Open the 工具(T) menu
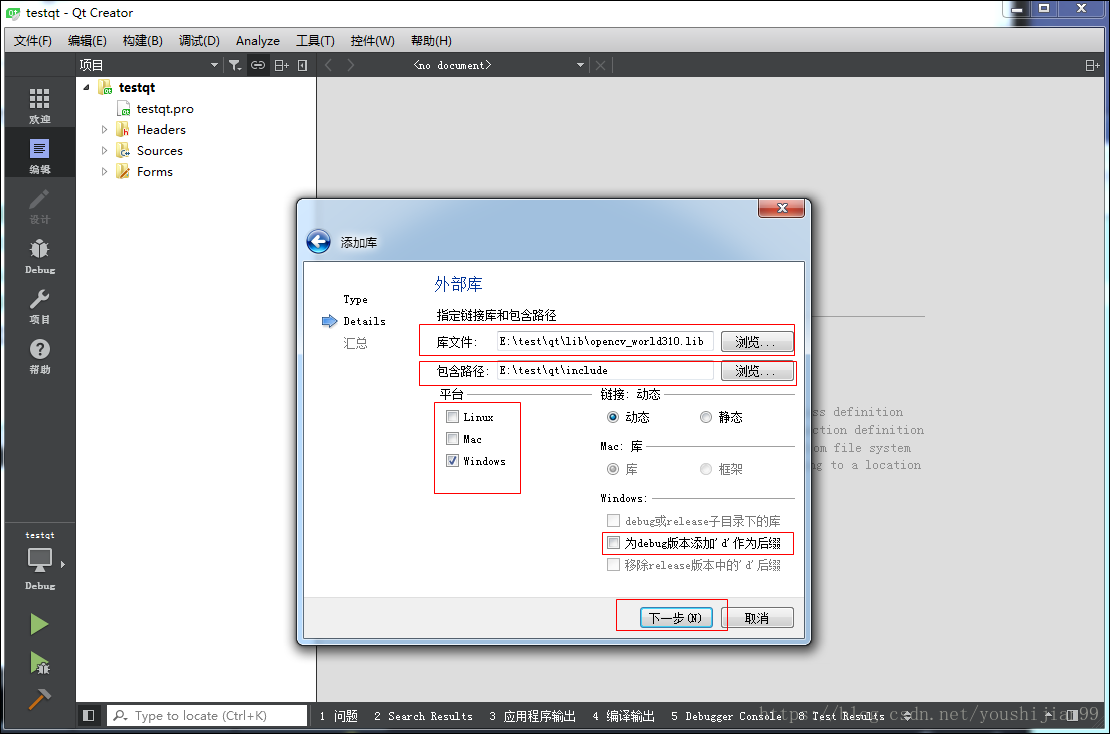 pyautogui.click(x=315, y=40)
